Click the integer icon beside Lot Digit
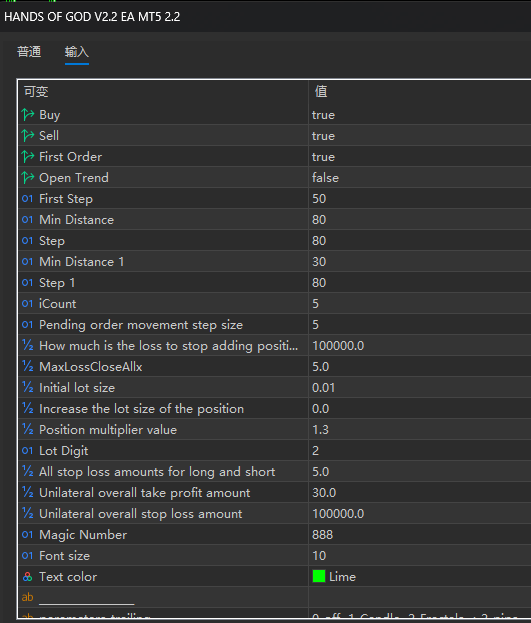 [27, 451]
